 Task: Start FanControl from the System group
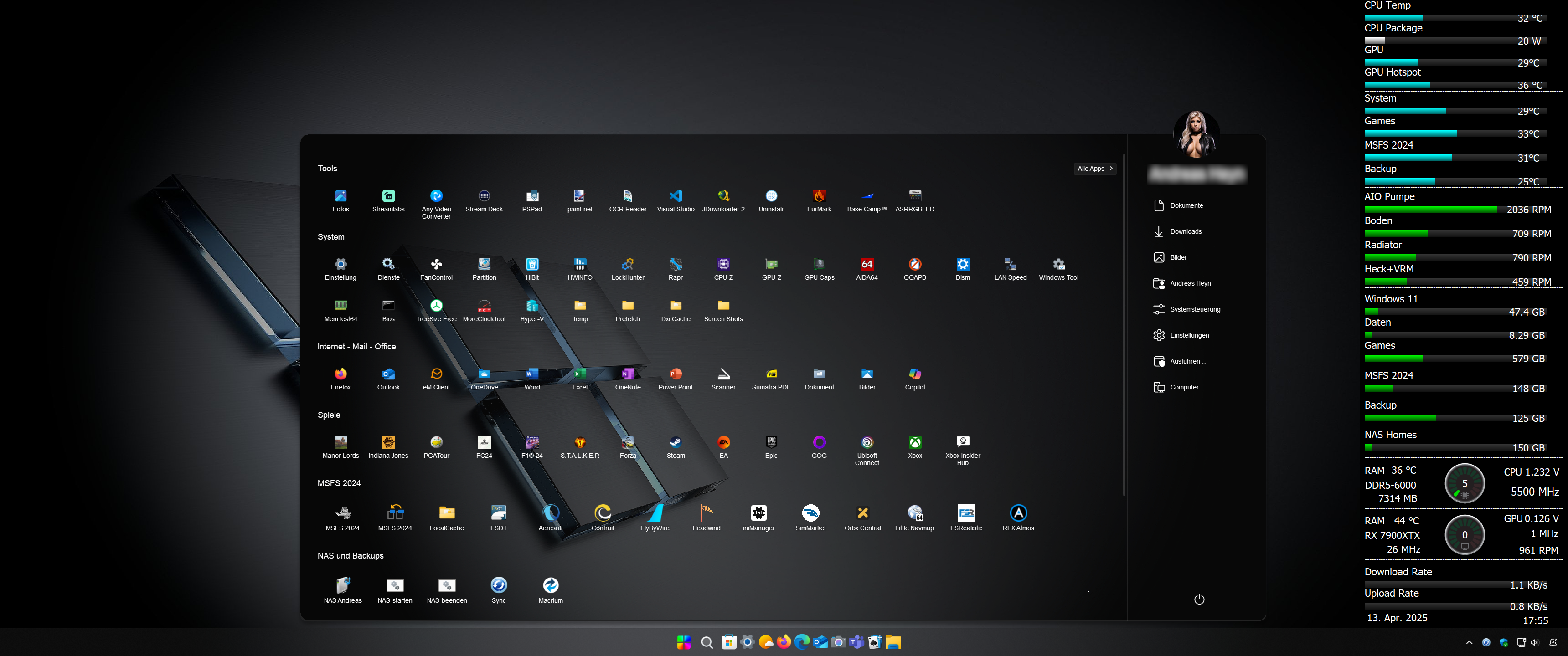436,265
